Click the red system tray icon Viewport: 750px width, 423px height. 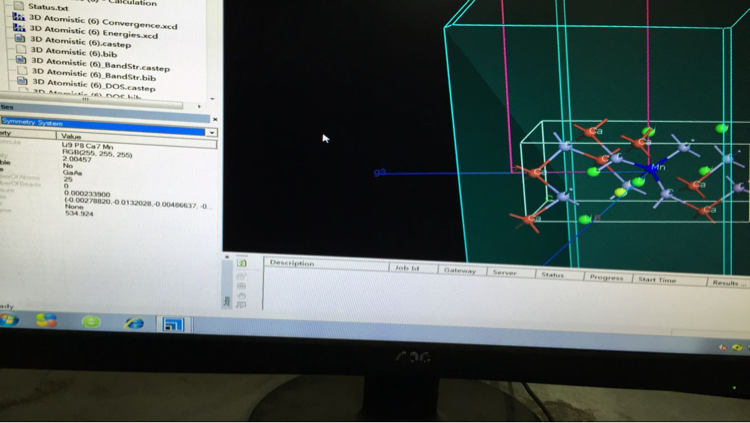pos(722,347)
